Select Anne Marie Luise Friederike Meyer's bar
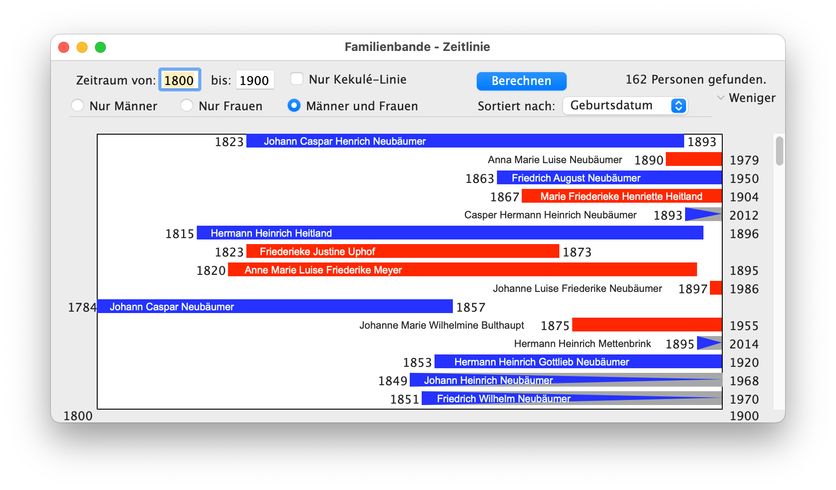836x490 pixels. pos(462,270)
